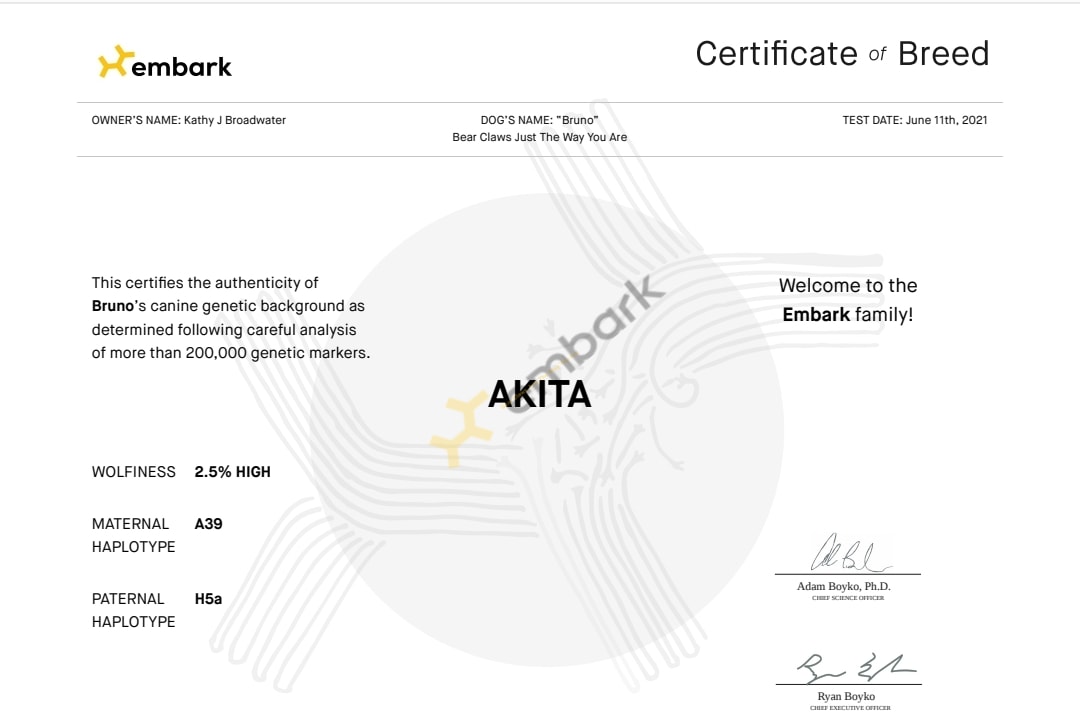
Task: Select the test date 'June 11th, 2021'
Action: click(946, 120)
